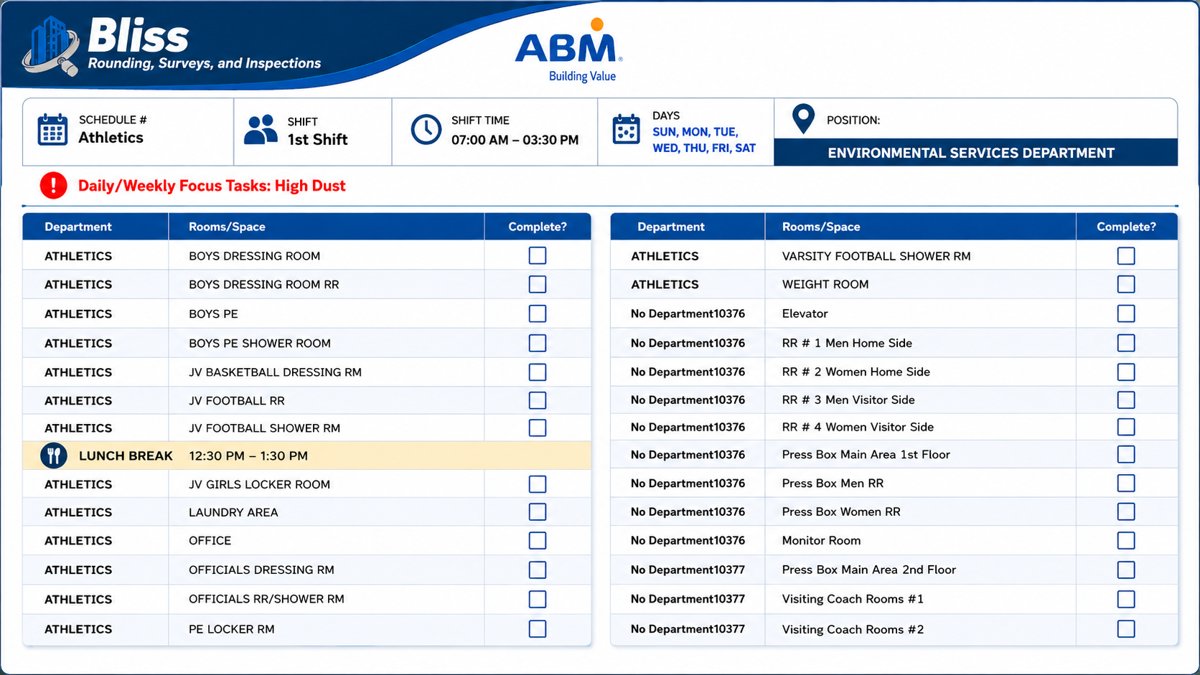Mark Visiting Coach Rooms #1 complete

click(x=1126, y=599)
